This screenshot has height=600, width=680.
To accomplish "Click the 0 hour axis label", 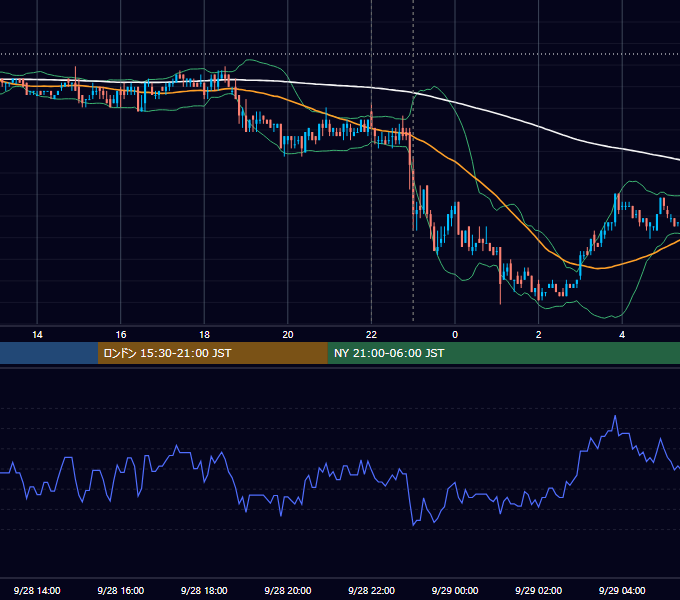I will pyautogui.click(x=455, y=335).
